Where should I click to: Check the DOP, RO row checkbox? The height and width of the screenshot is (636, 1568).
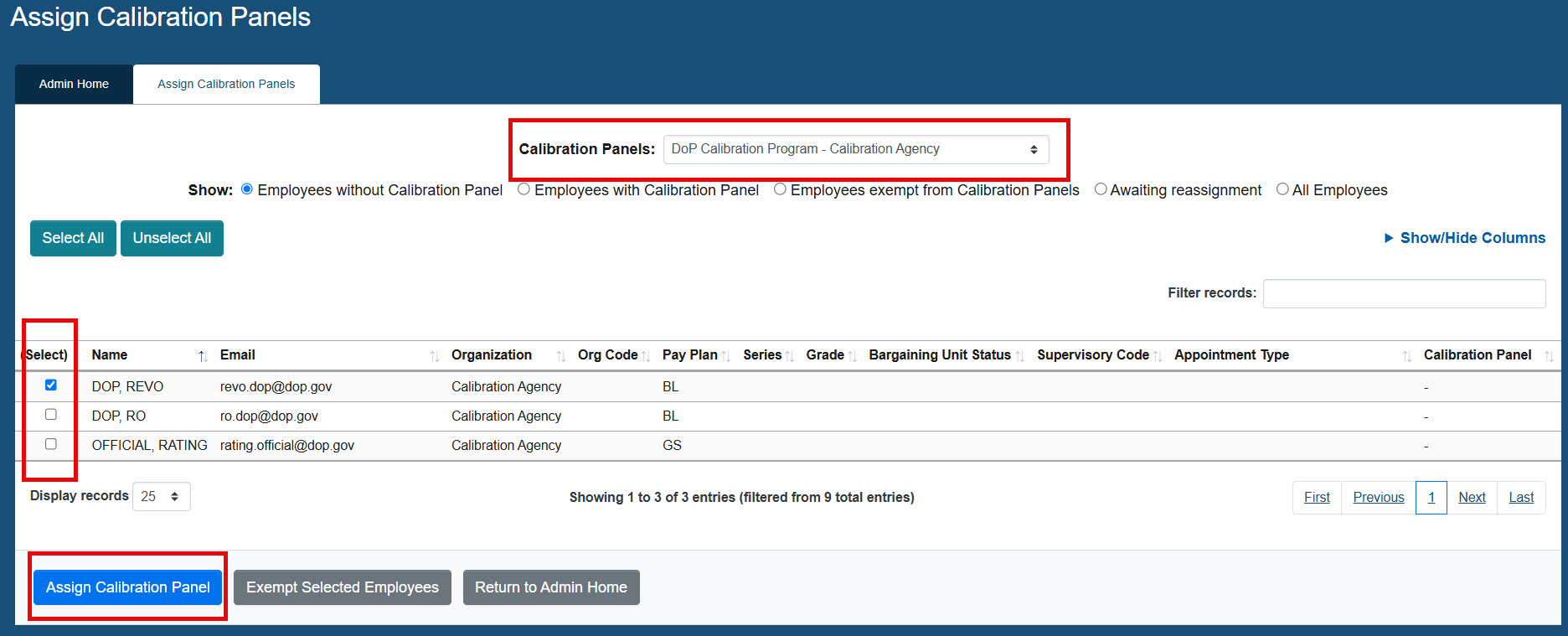click(51, 414)
